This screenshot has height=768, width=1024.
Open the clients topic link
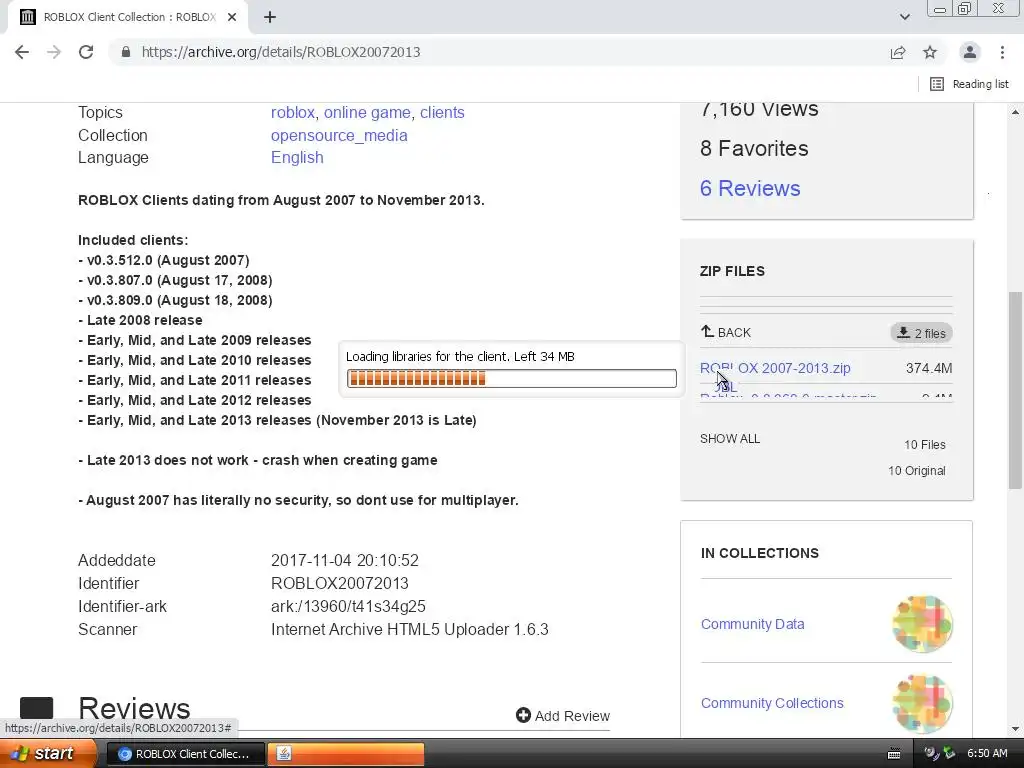coord(442,112)
